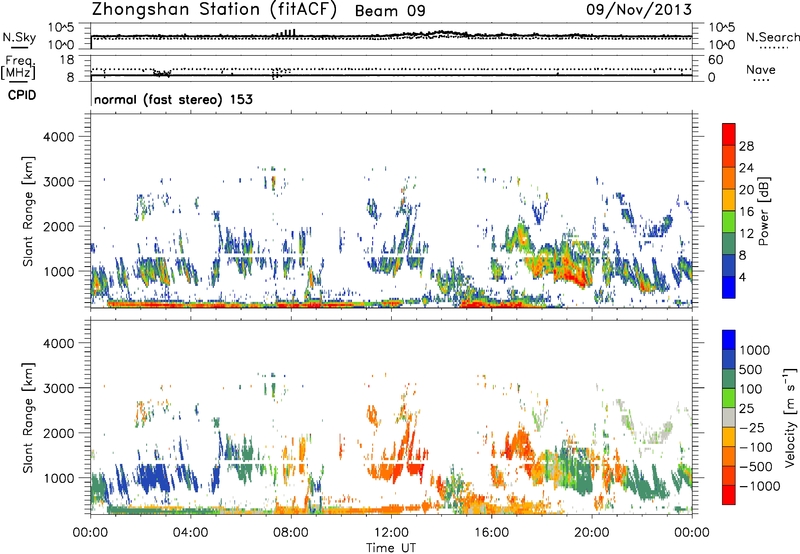
Task: Pick the dark green 100–500 Velocity segment
Action: (729, 379)
